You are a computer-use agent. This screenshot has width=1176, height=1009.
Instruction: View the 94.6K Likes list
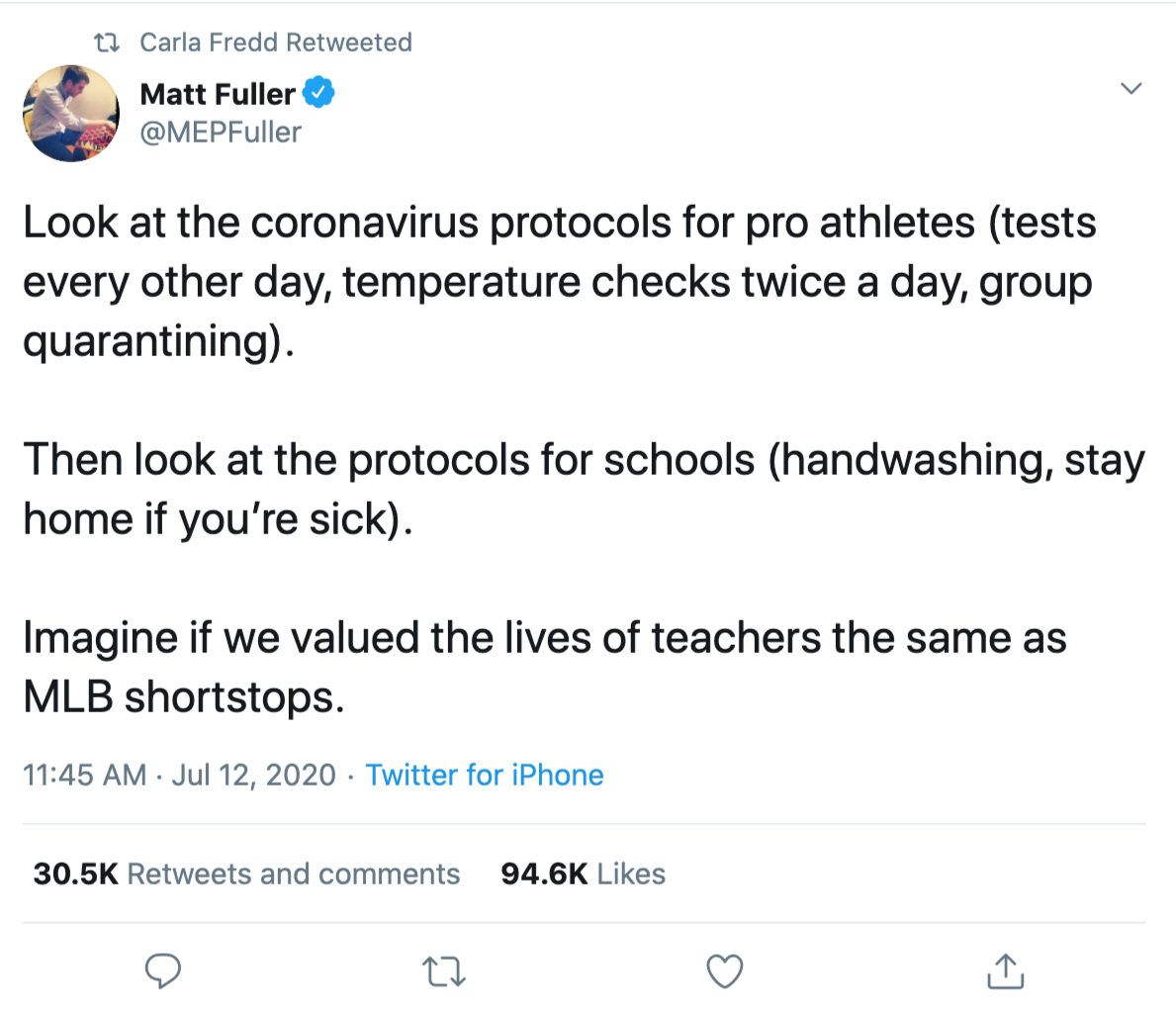tap(583, 873)
